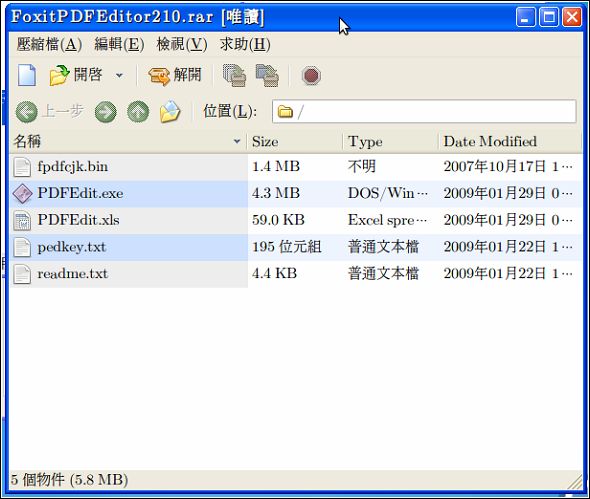
Task: Click the 59.0 KB size cell
Action: 278,220
